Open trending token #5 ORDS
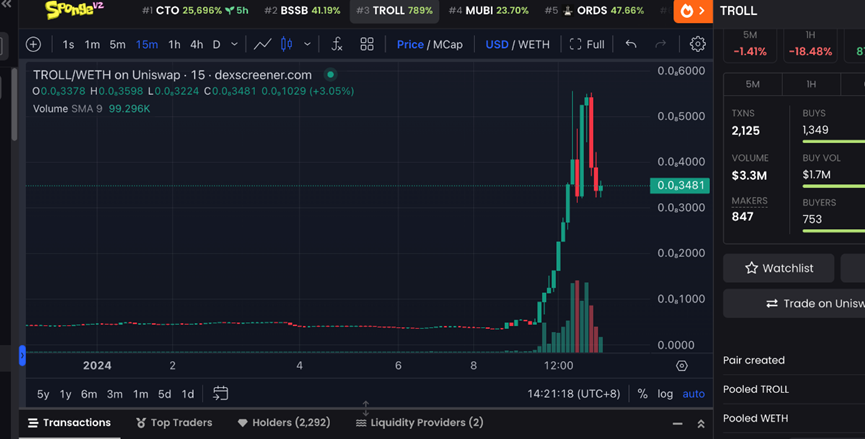Image resolution: width=865 pixels, height=439 pixels. point(594,10)
